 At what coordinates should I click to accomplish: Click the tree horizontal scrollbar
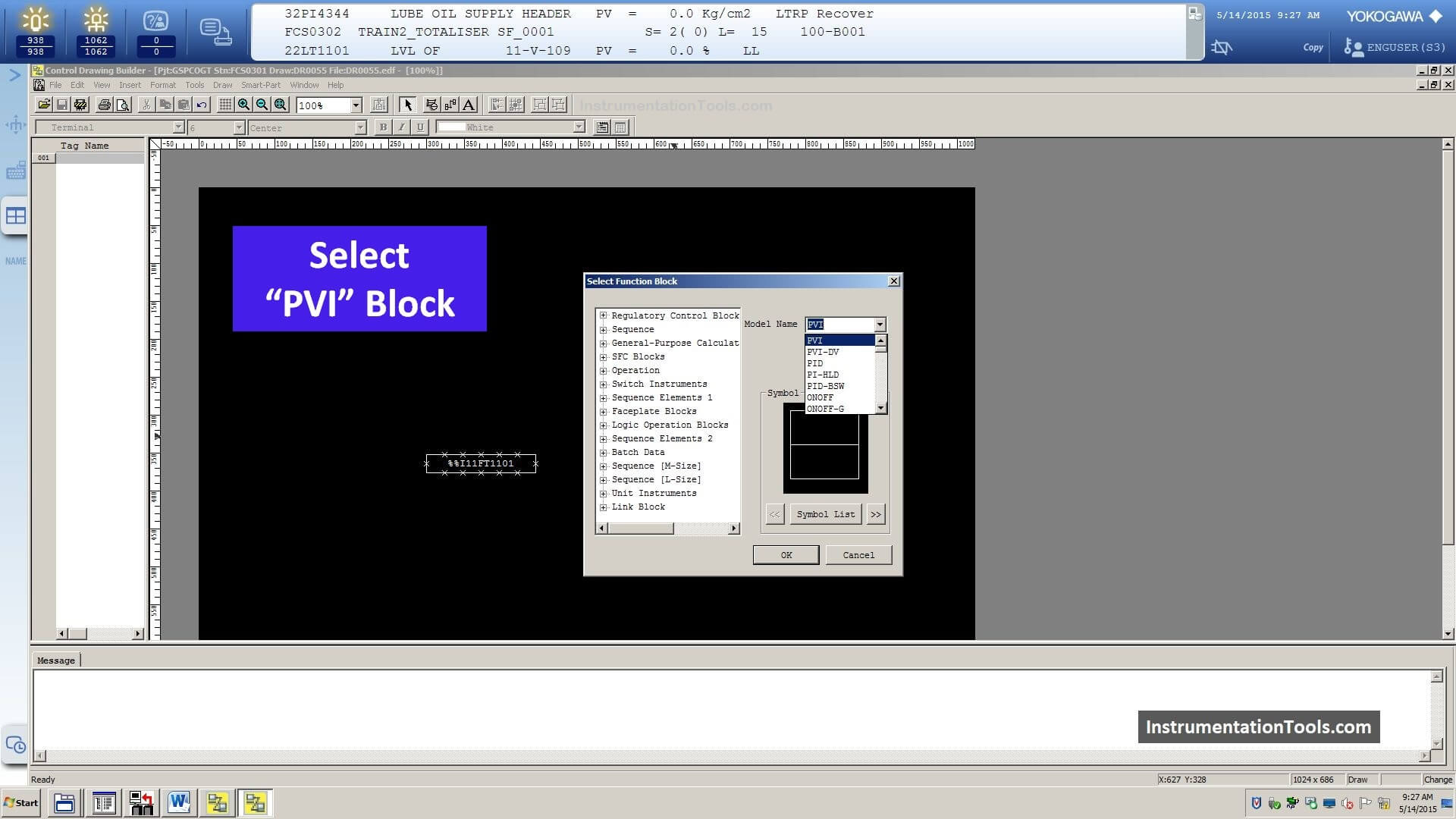668,529
